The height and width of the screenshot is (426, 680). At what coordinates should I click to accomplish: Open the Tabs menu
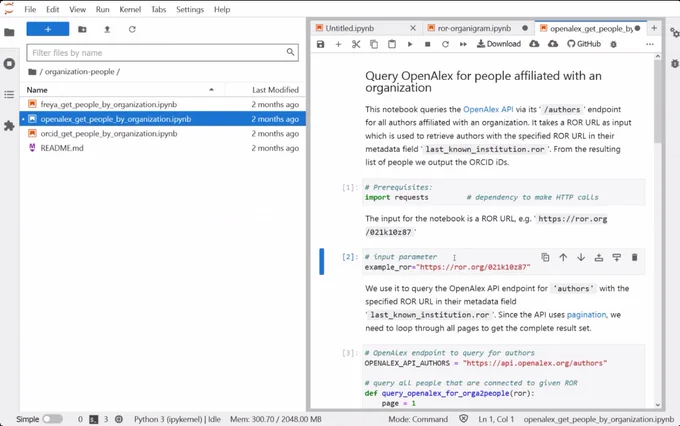158,9
